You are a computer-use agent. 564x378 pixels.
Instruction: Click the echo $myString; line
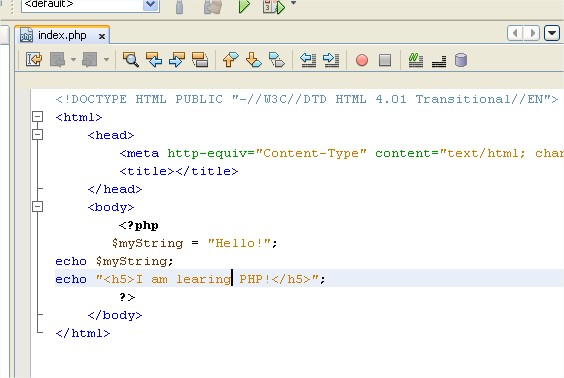[x=114, y=261]
